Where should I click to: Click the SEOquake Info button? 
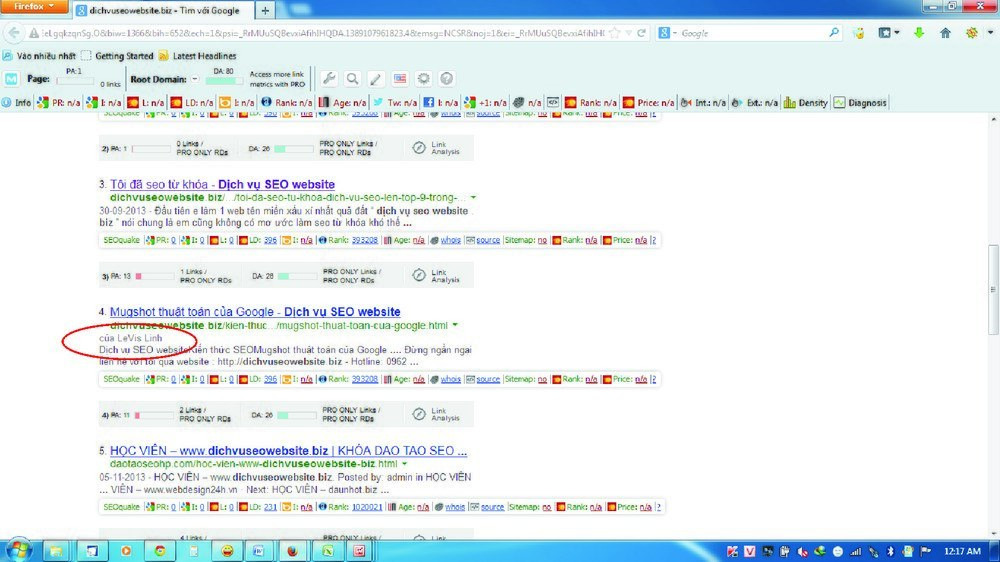pos(17,103)
